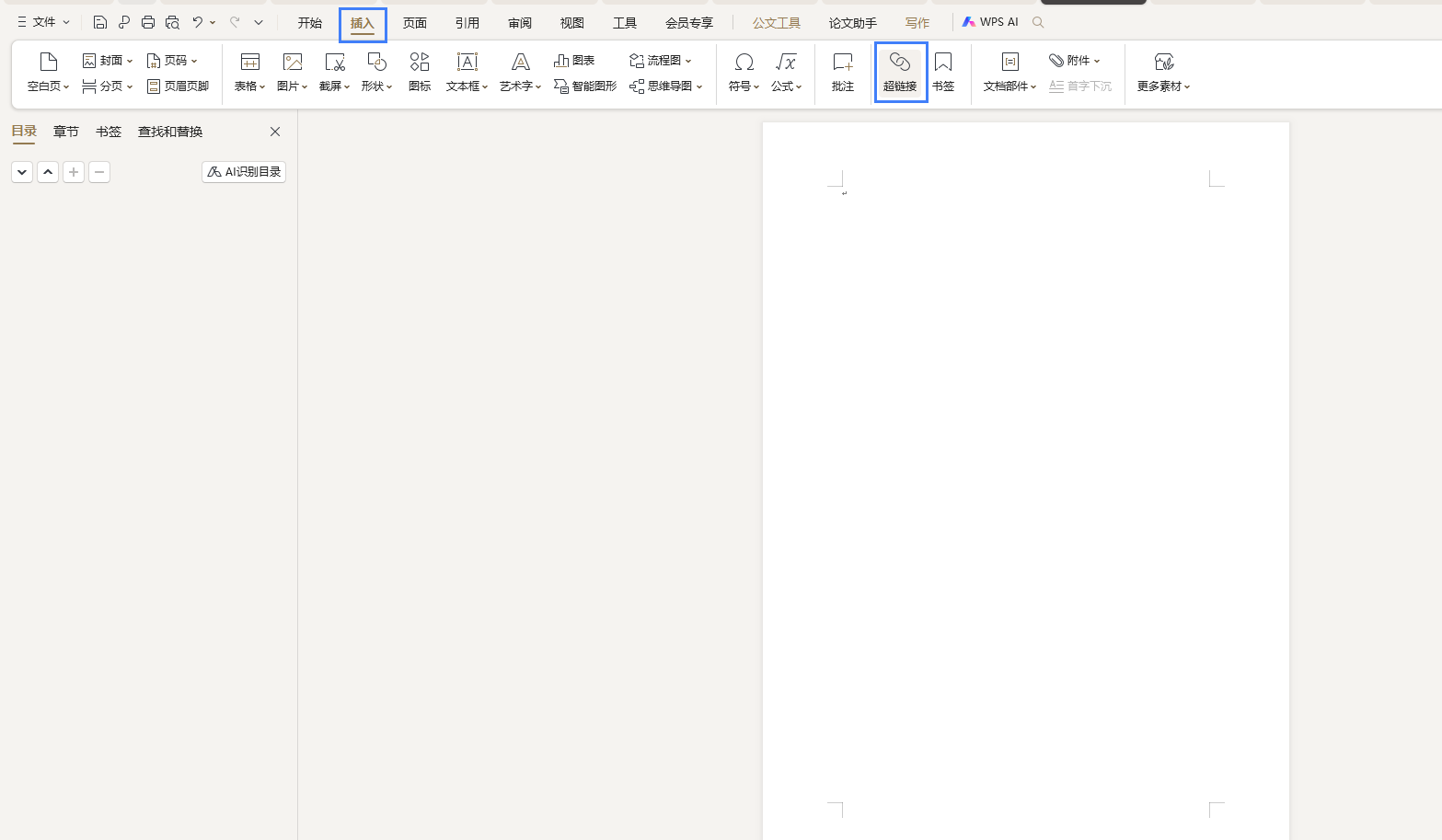The width and height of the screenshot is (1442, 840).
Task: Click the Save icon in quick access toolbar
Action: click(x=100, y=22)
